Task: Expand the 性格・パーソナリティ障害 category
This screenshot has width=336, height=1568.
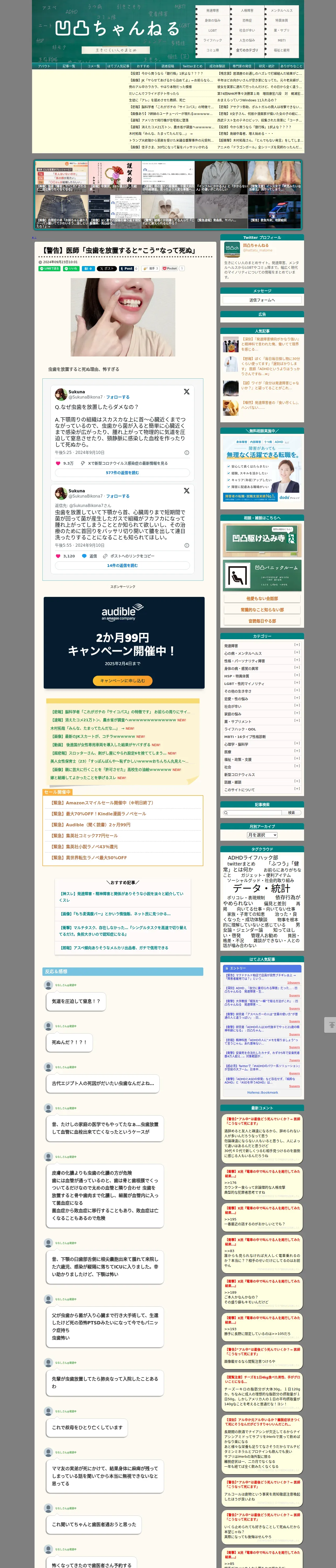Action: (297, 660)
